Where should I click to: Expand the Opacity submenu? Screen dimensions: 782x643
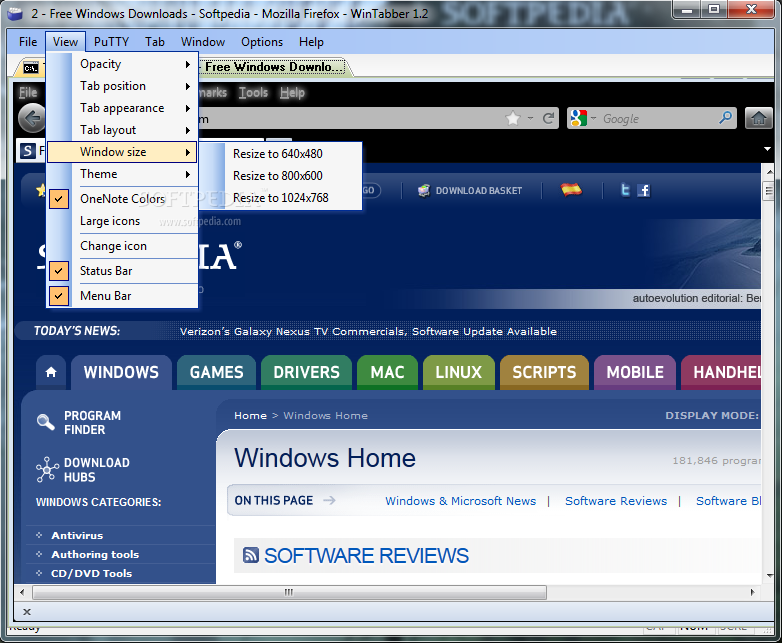[x=122, y=64]
